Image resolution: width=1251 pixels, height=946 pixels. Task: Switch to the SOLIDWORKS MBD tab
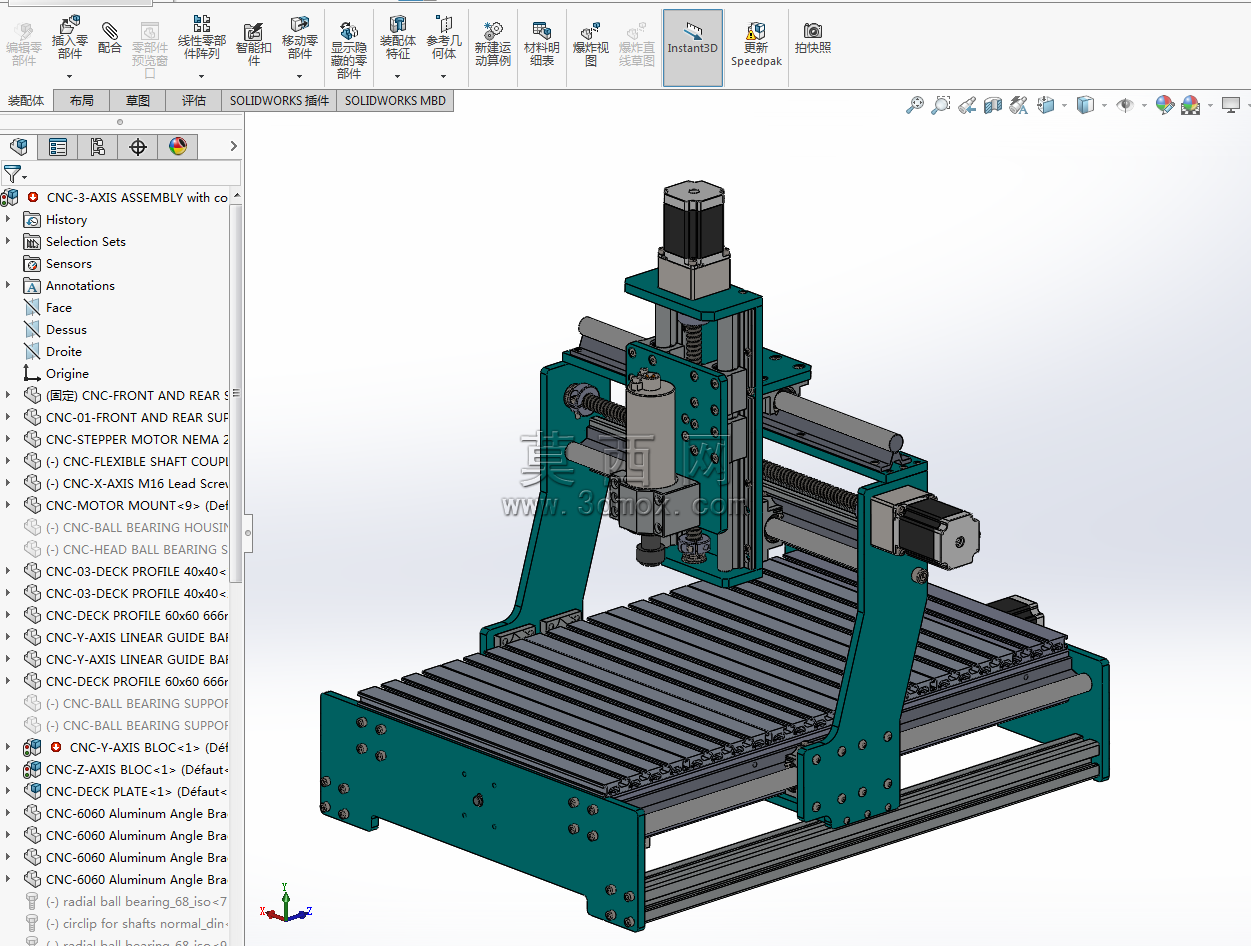tap(395, 100)
